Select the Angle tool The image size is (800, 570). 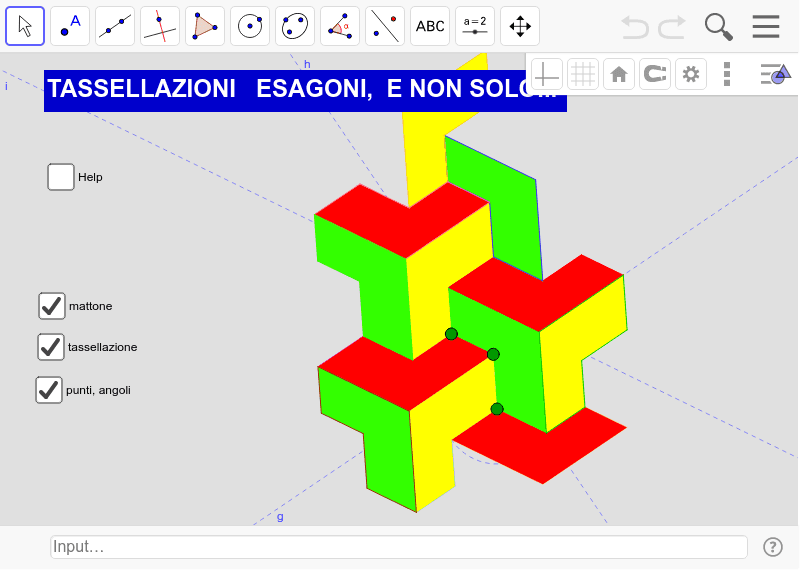point(340,26)
